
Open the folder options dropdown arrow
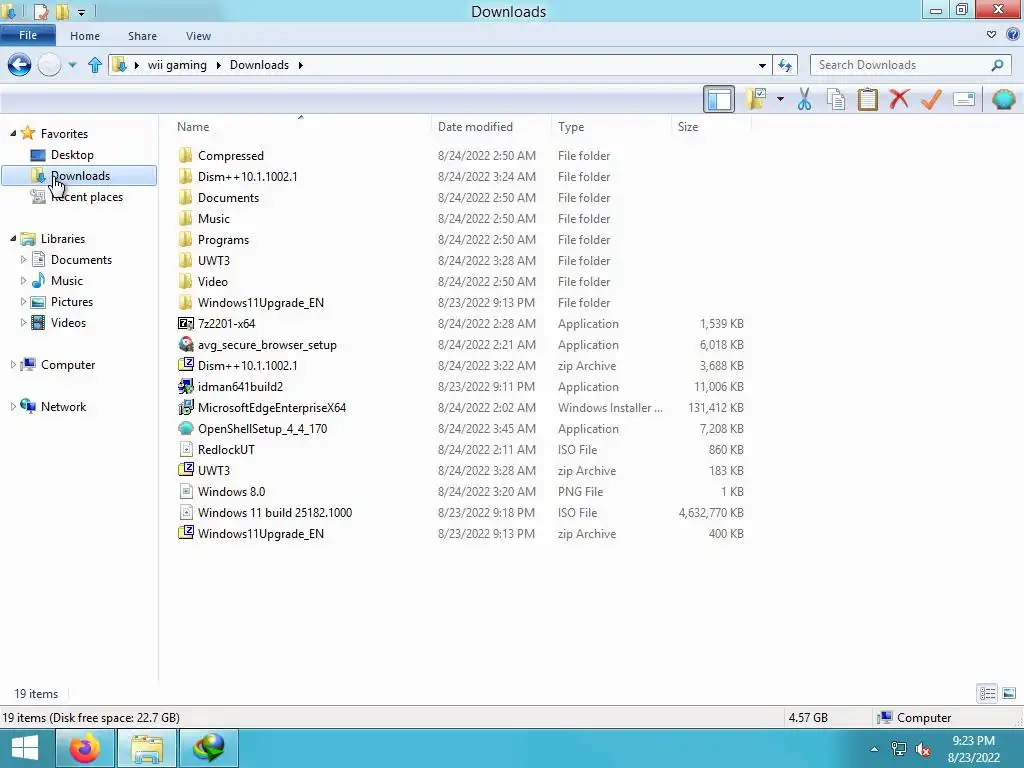pyautogui.click(x=780, y=100)
